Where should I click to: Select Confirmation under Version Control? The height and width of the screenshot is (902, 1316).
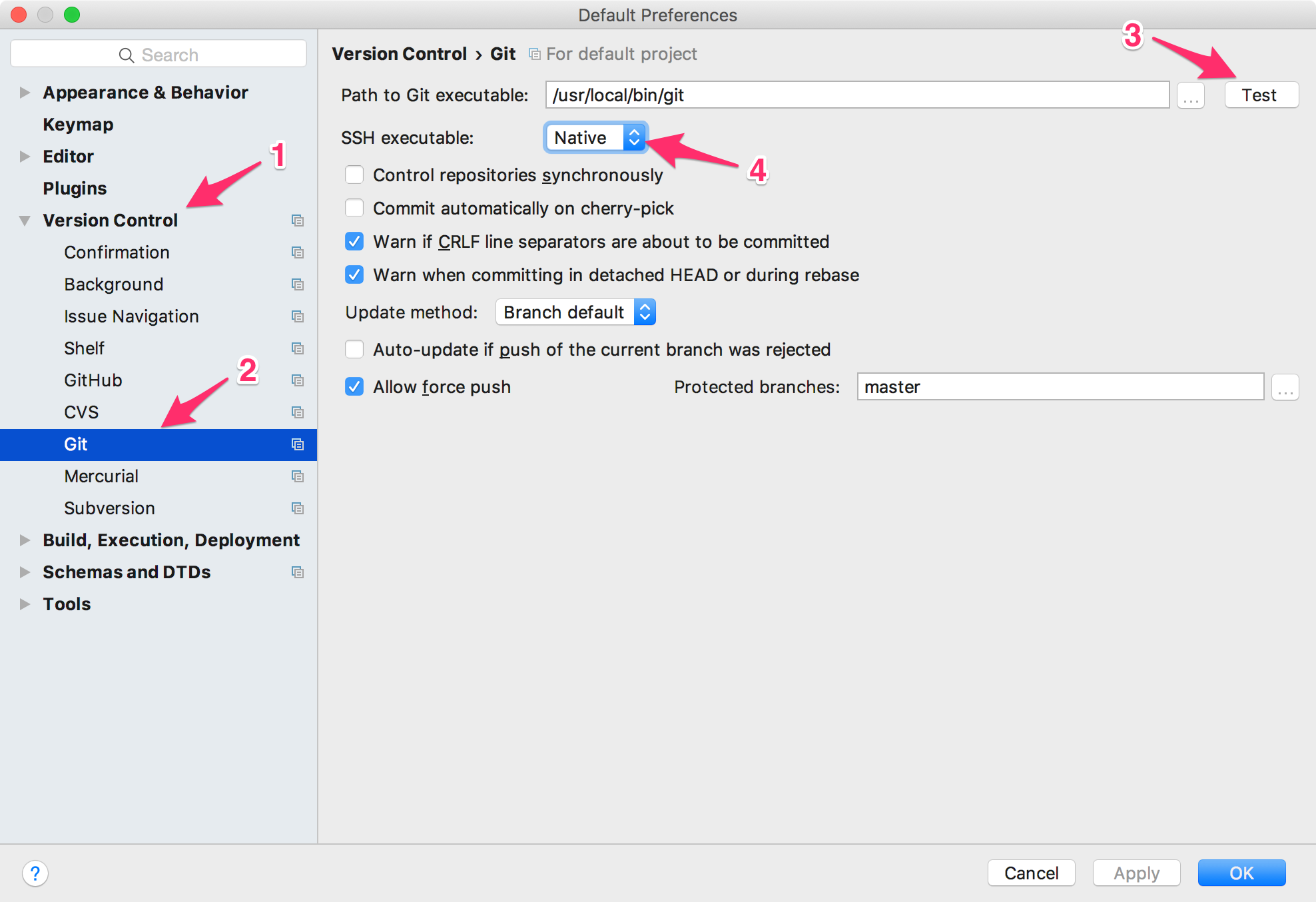coord(117,252)
